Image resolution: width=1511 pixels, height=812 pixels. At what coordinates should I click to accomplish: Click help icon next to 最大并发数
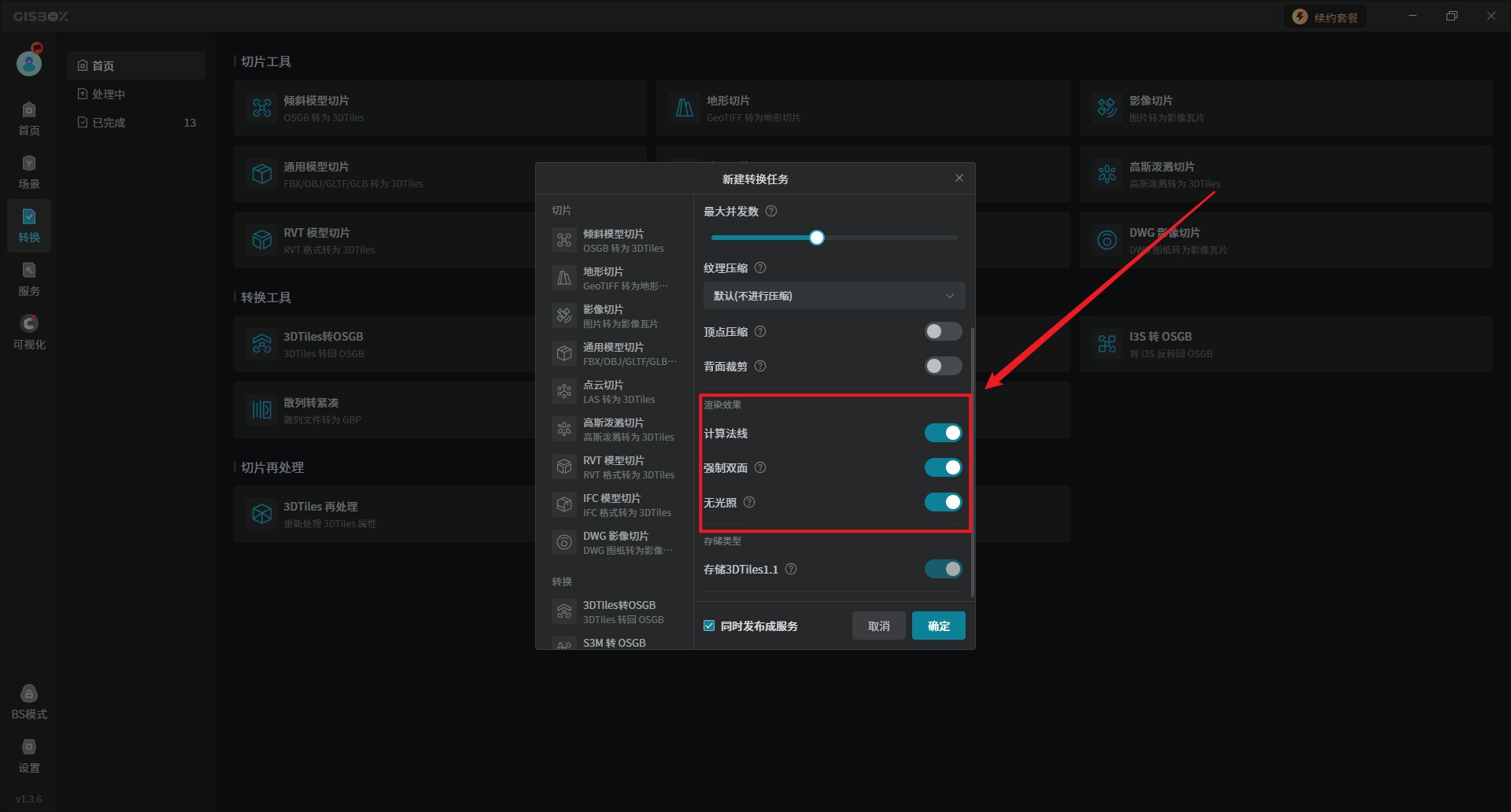tap(771, 212)
